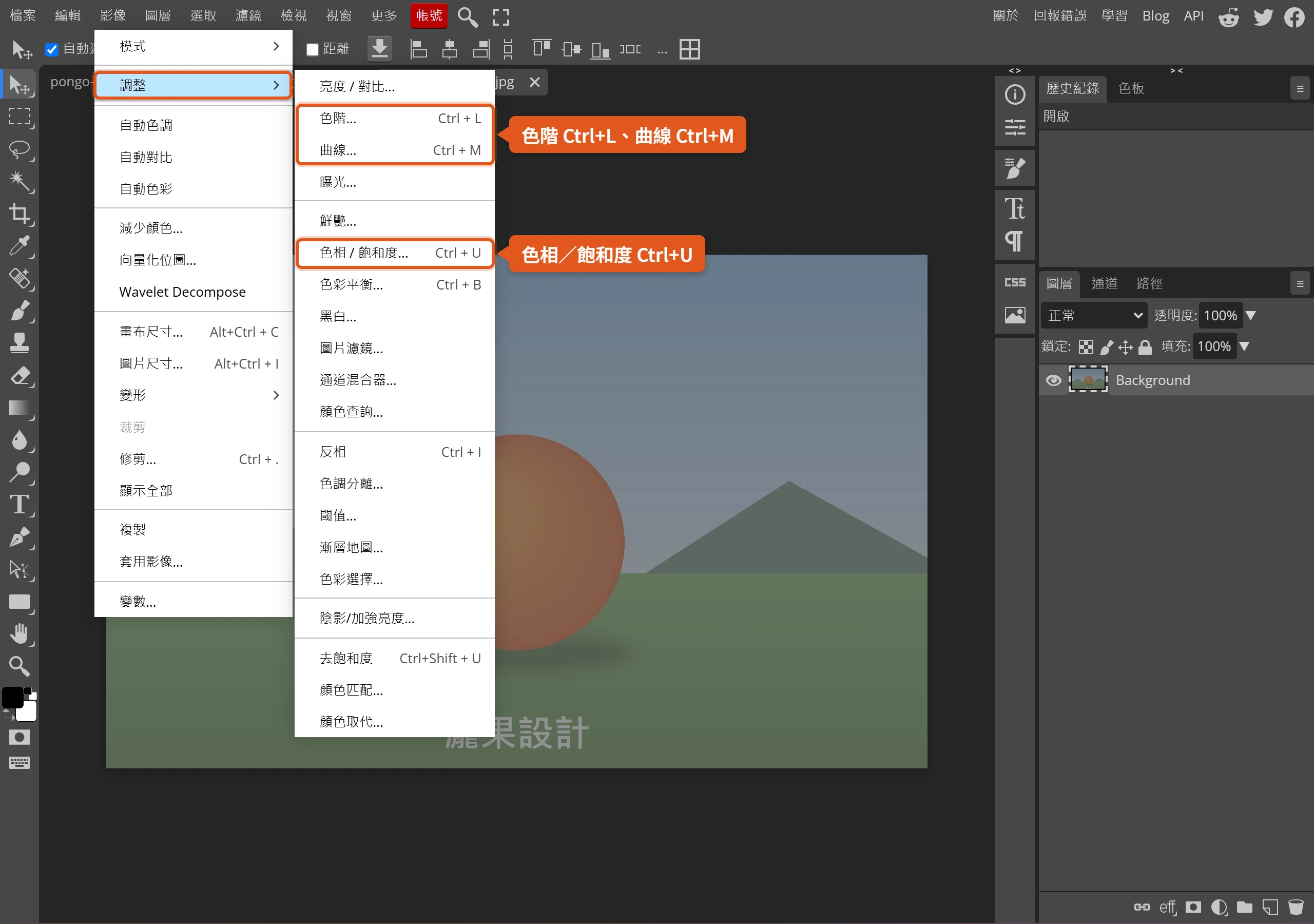This screenshot has width=1314, height=924.
Task: Expand the 模式 submenu
Action: 194,46
